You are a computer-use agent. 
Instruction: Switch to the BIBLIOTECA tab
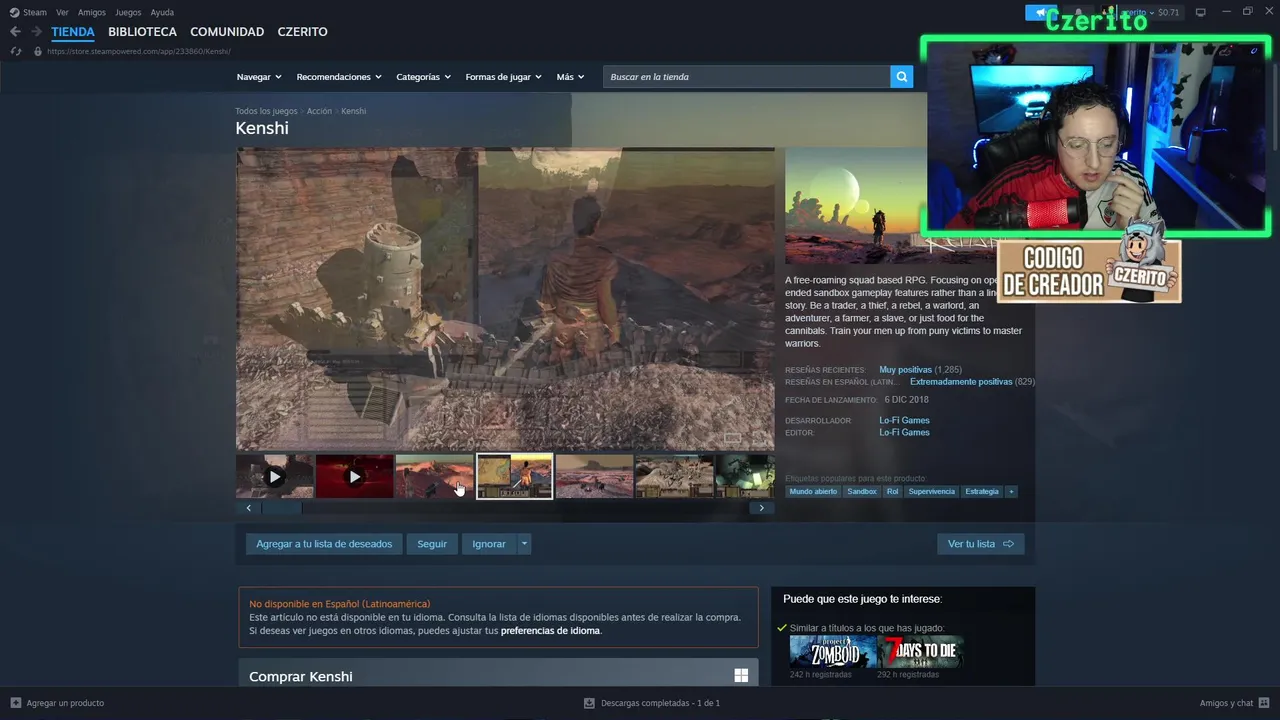click(x=142, y=32)
